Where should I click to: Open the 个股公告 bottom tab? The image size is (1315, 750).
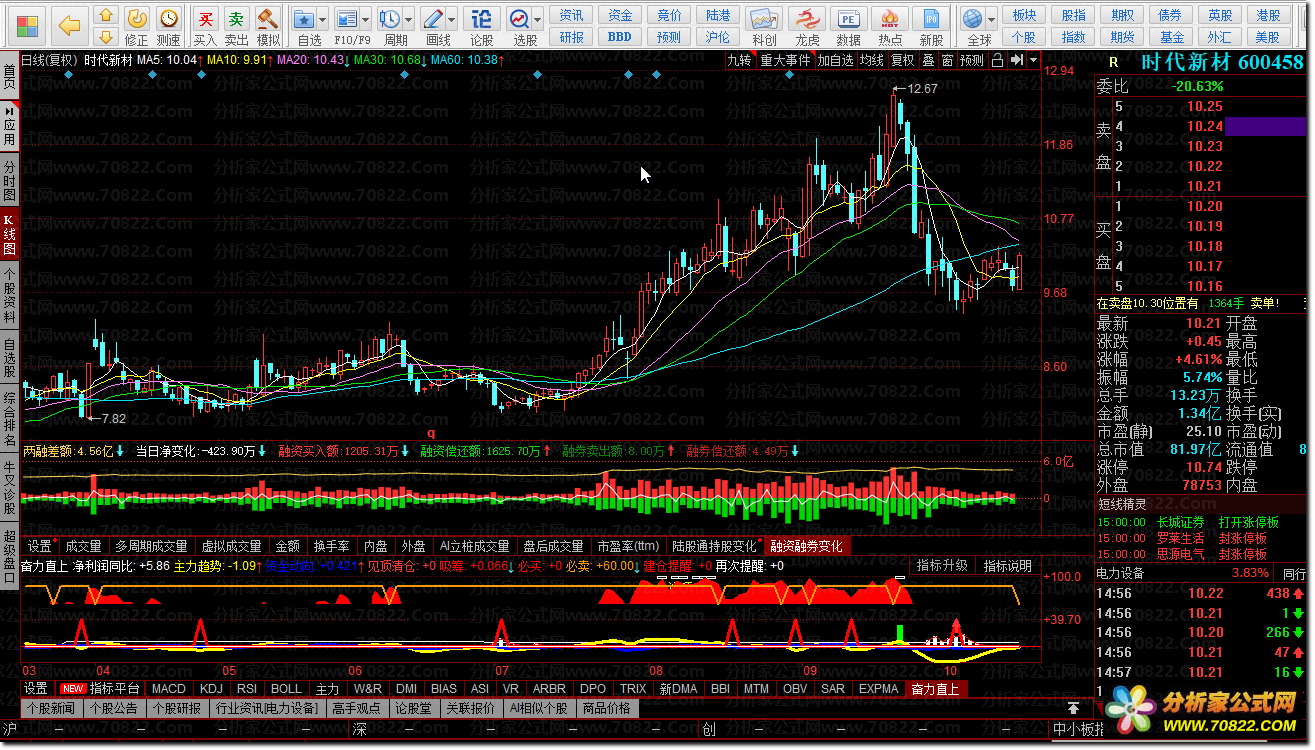[x=113, y=708]
